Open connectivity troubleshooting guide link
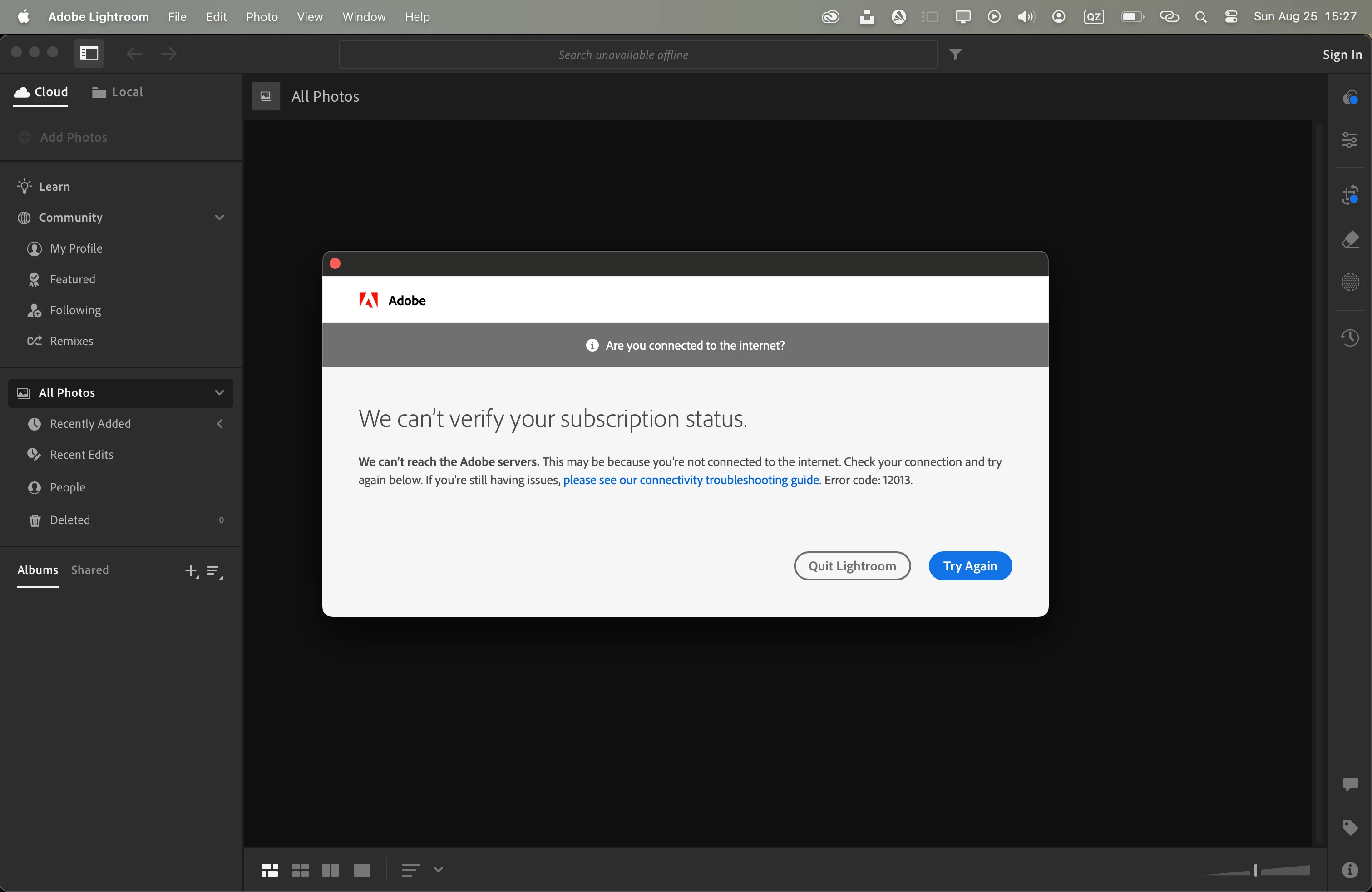This screenshot has height=892, width=1372. 691,480
